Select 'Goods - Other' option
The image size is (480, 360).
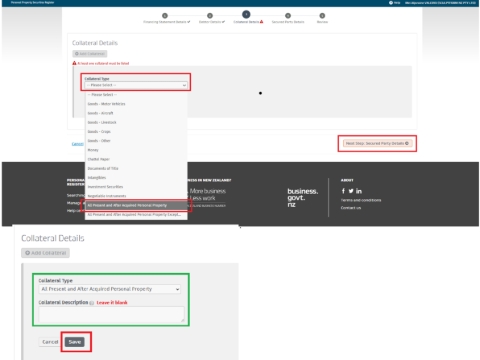(x=136, y=141)
